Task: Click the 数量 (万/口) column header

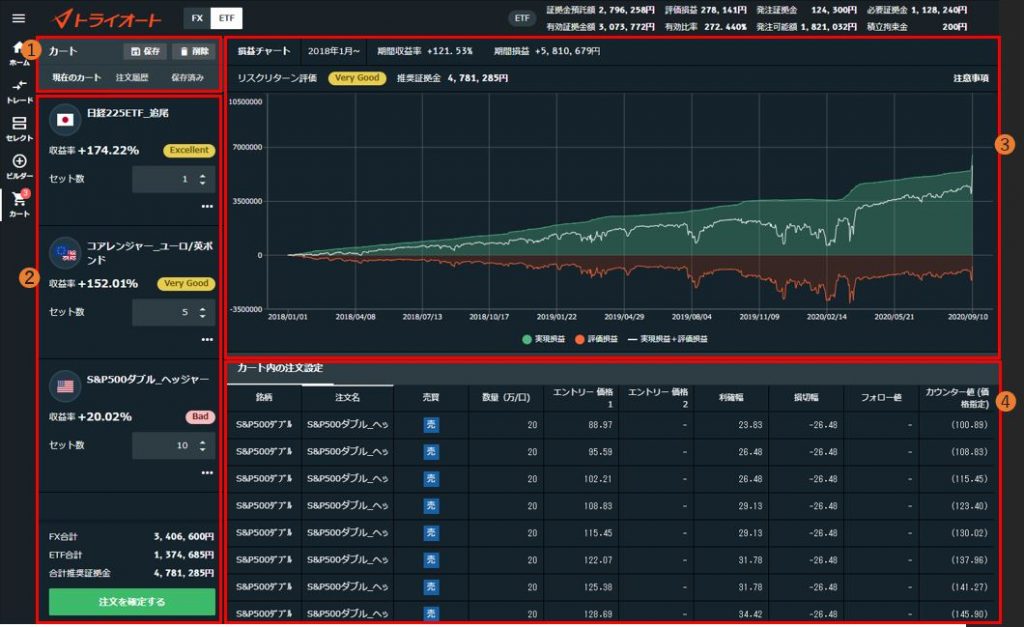Action: (506, 397)
